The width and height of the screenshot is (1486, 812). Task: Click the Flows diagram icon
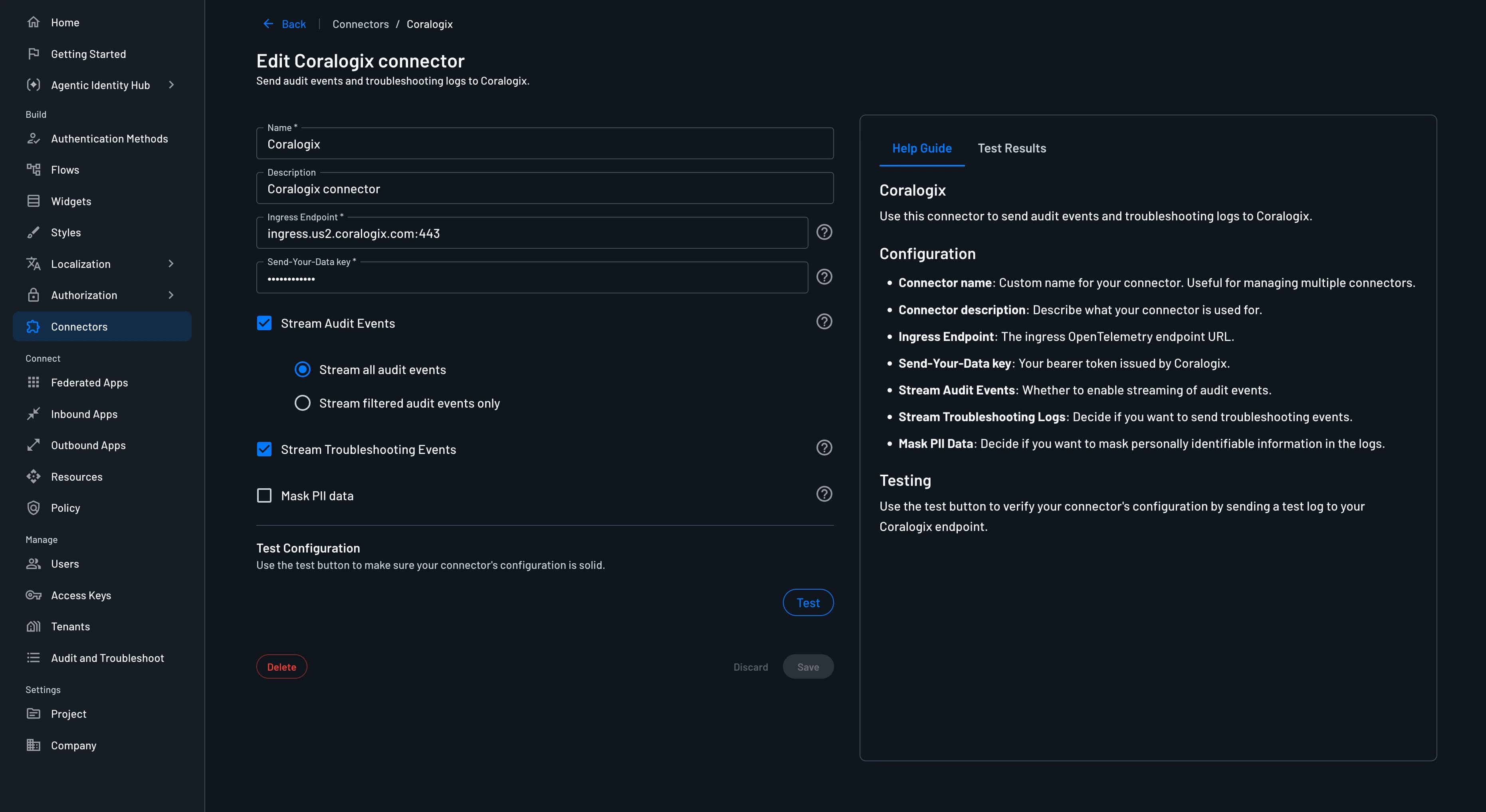click(x=34, y=170)
